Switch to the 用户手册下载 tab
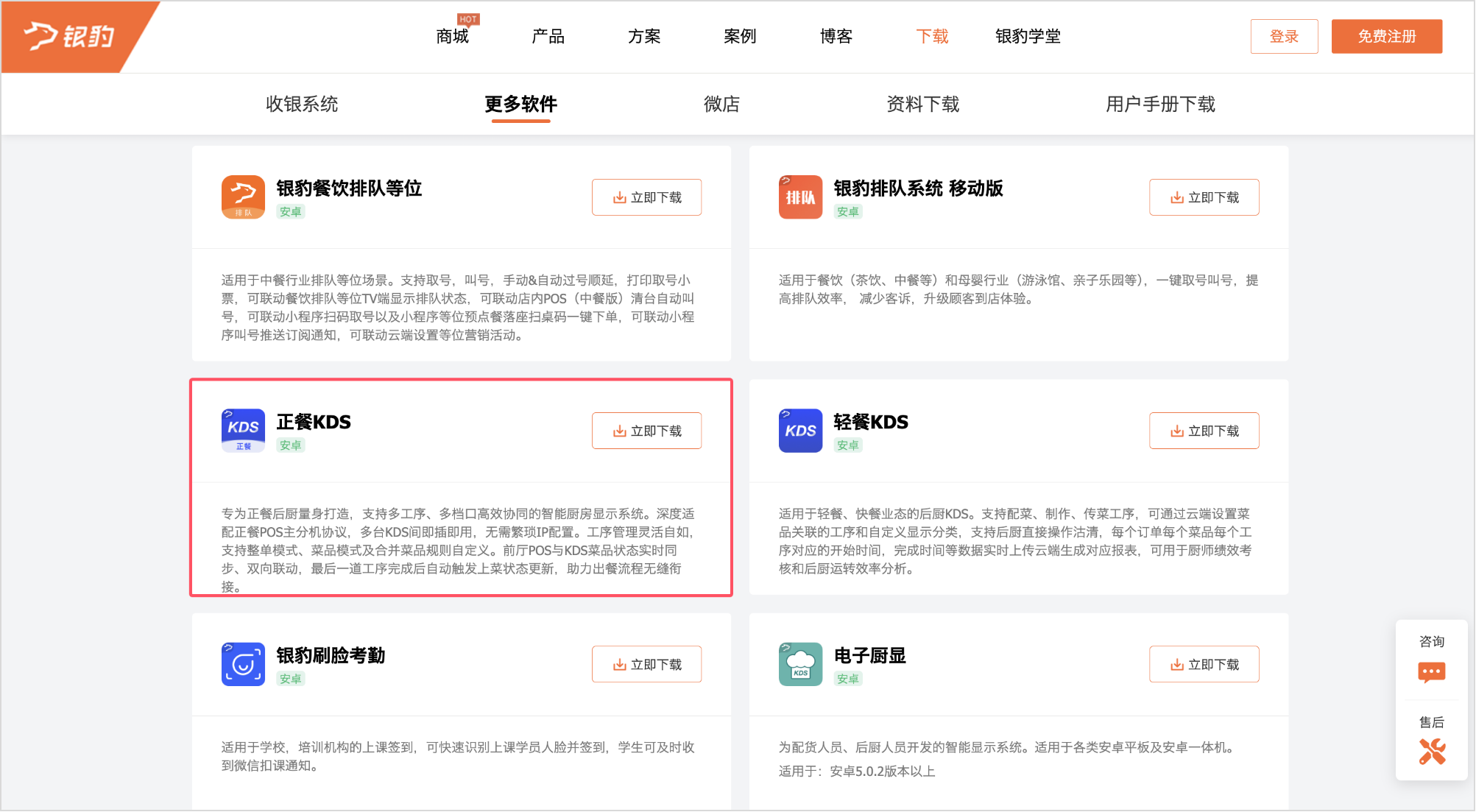 [x=1160, y=104]
